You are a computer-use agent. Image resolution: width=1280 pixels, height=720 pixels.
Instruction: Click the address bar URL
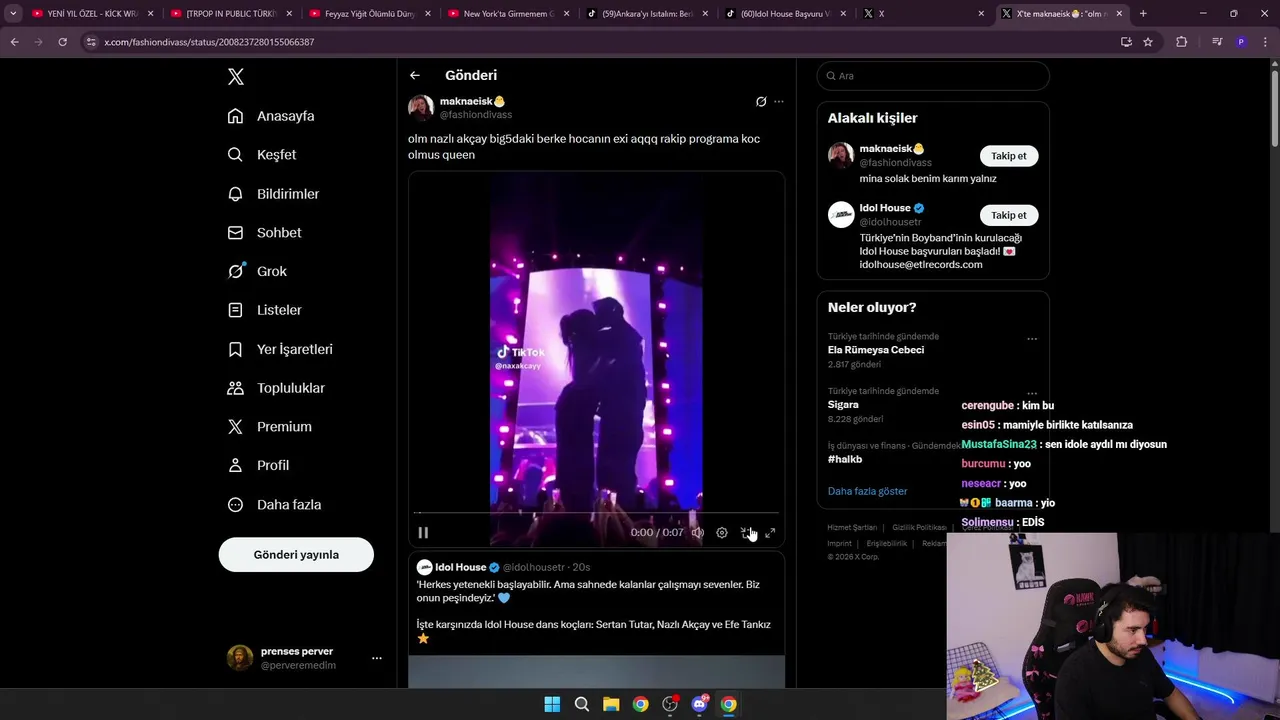[209, 42]
